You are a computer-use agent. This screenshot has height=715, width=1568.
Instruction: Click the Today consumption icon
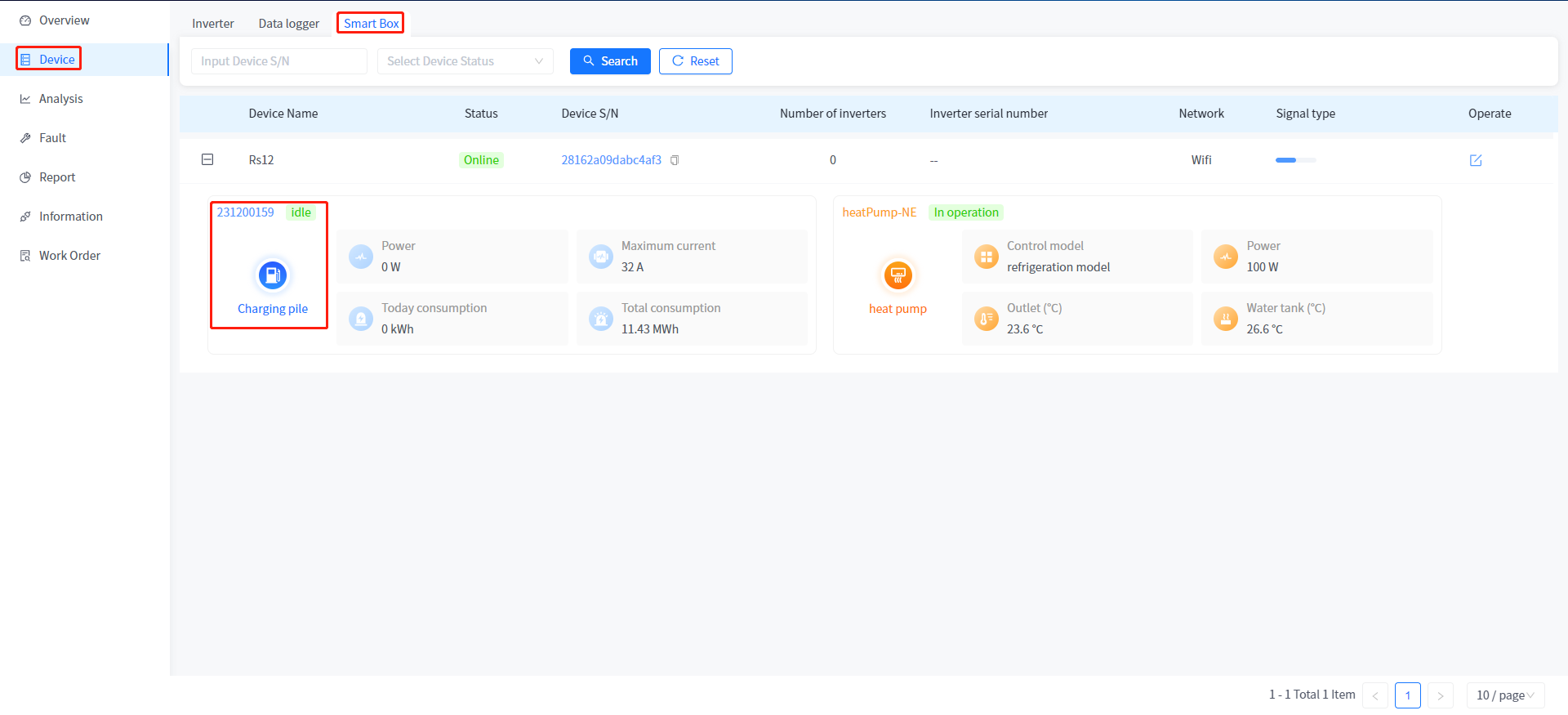click(361, 319)
